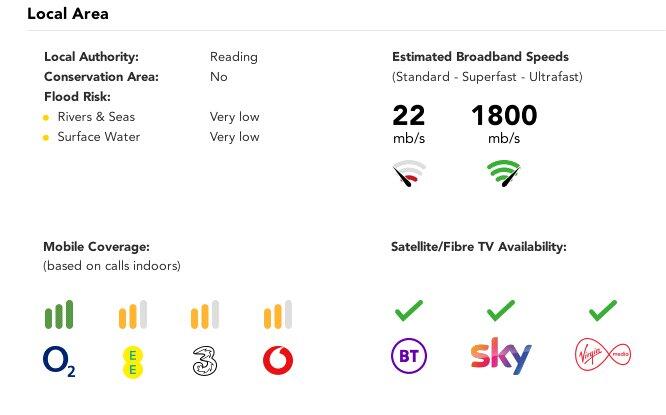Click the purple BT logo
This screenshot has height=415, width=666.
click(407, 357)
